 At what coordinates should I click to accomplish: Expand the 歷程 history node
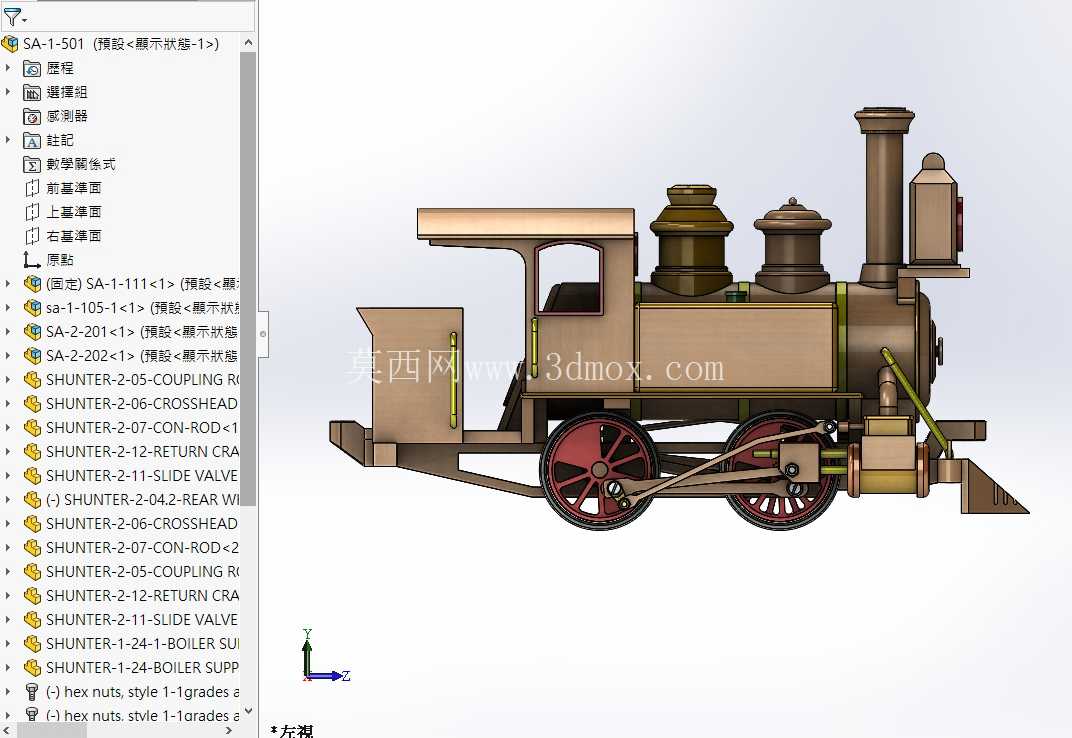8,68
